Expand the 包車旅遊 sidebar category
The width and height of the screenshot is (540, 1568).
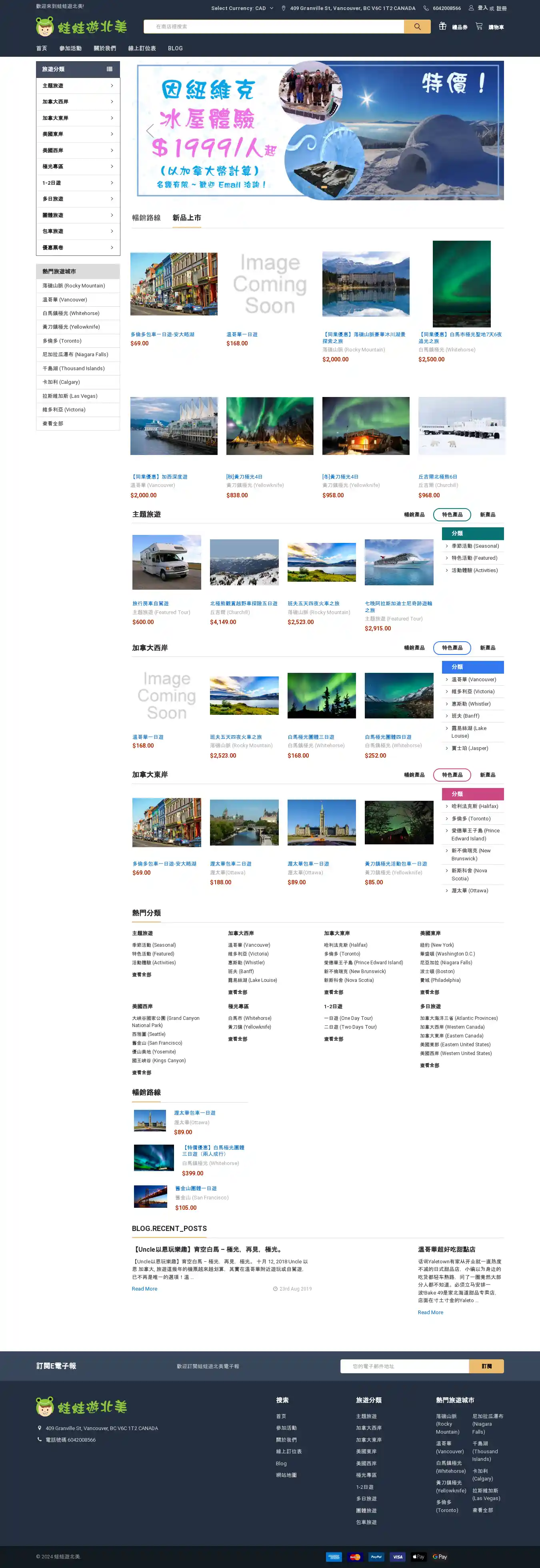pos(78,231)
